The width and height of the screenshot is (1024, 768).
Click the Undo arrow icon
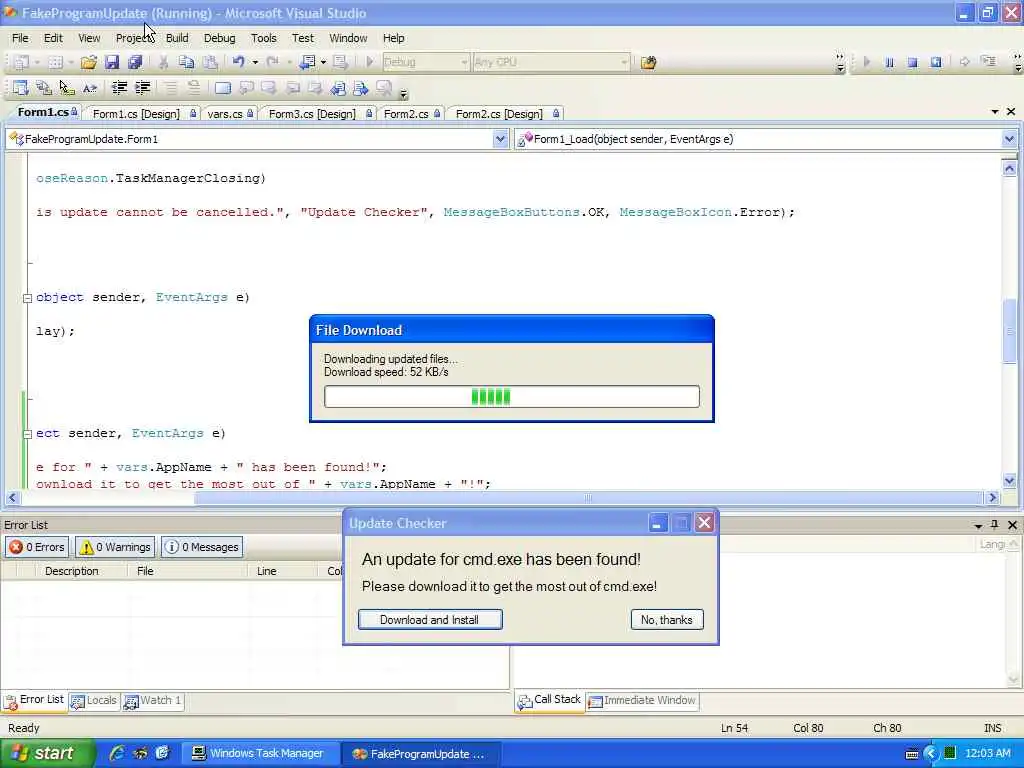[239, 62]
